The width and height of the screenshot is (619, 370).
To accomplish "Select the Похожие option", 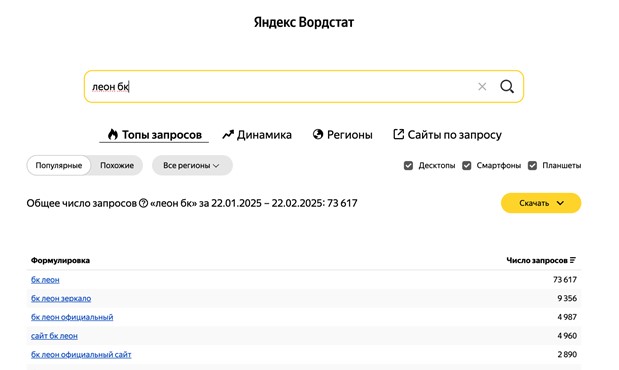I will point(117,165).
